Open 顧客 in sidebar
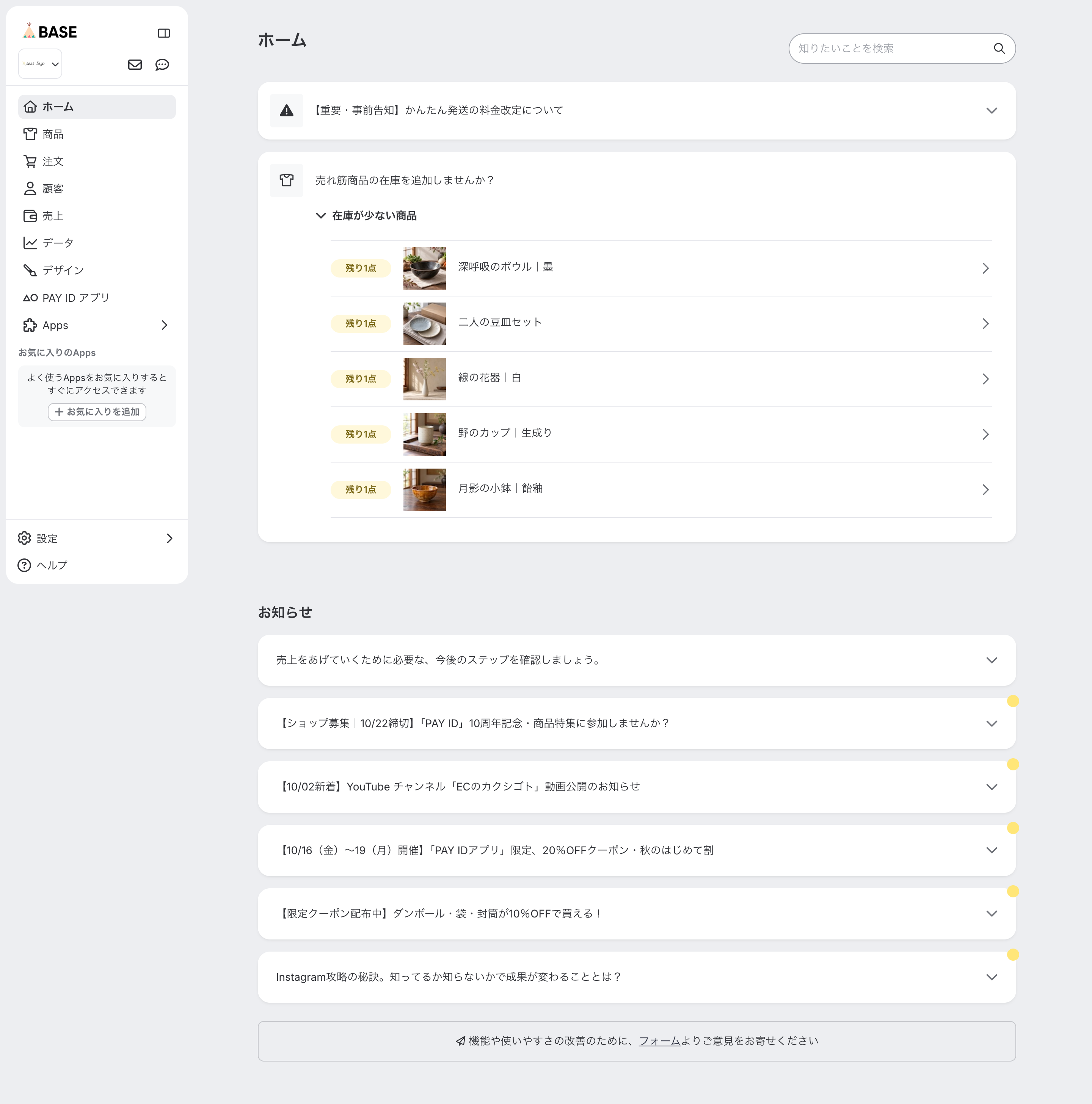 [97, 188]
